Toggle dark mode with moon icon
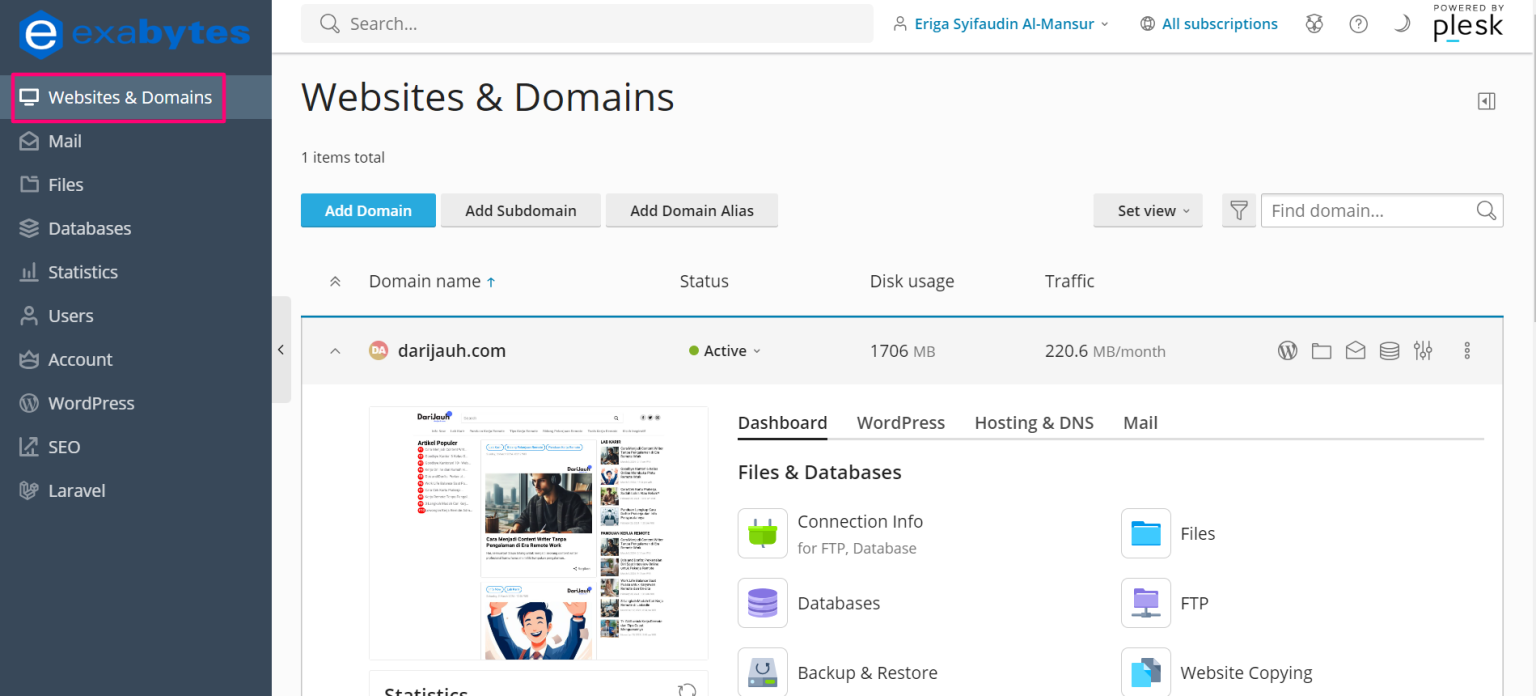 1402,24
